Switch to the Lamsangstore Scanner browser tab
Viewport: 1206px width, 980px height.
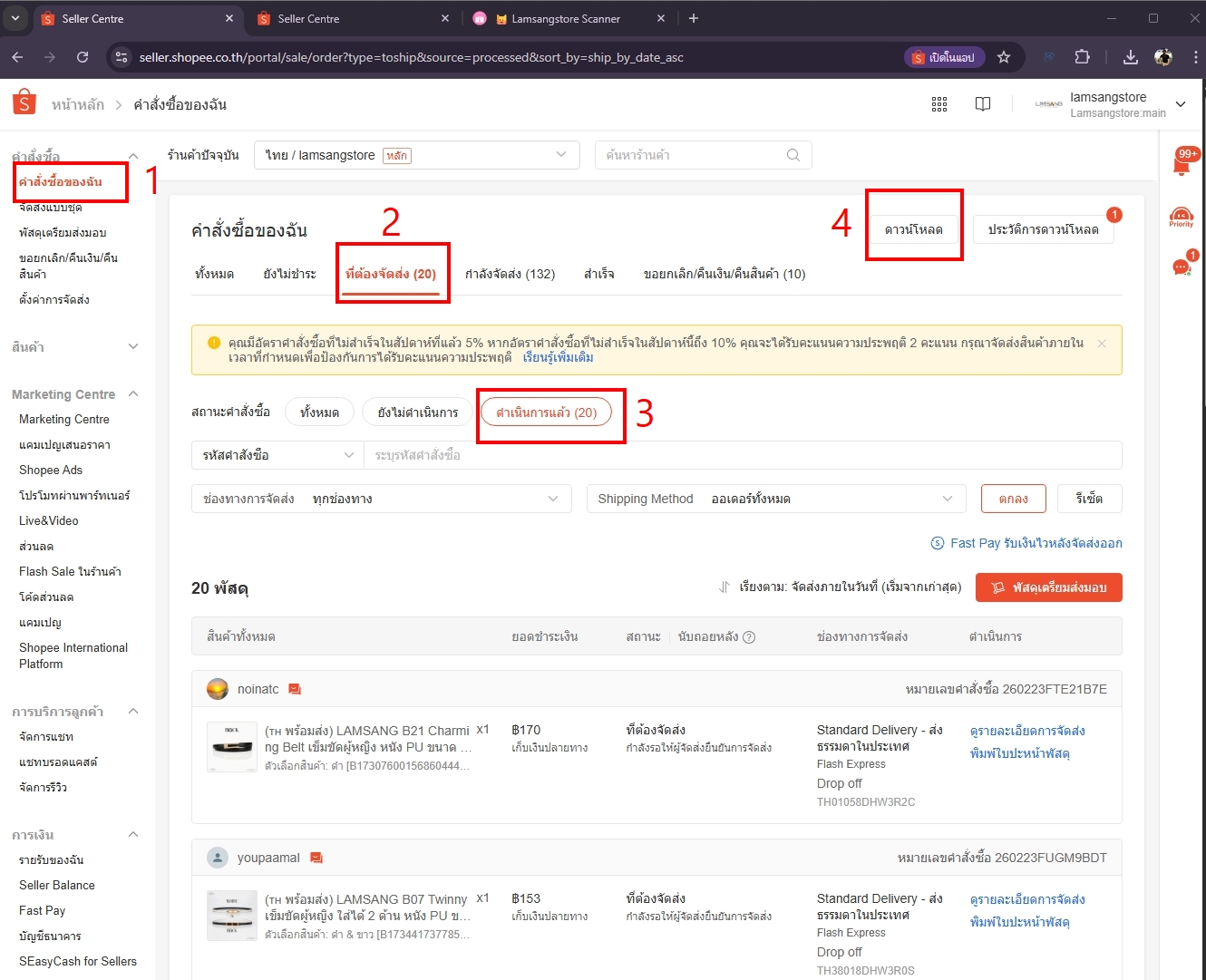(x=567, y=18)
